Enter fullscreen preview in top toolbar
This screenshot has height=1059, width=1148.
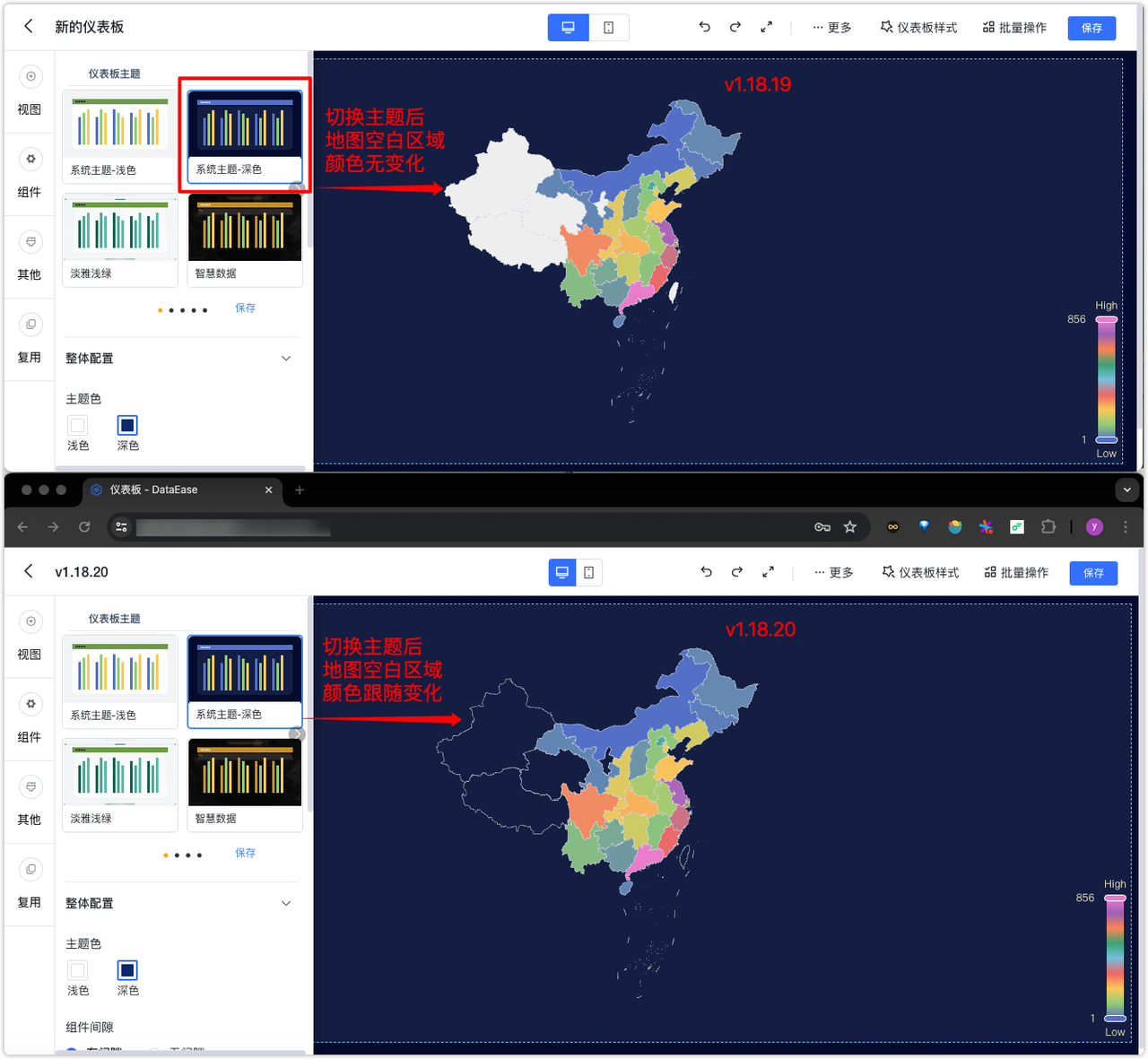click(x=766, y=27)
